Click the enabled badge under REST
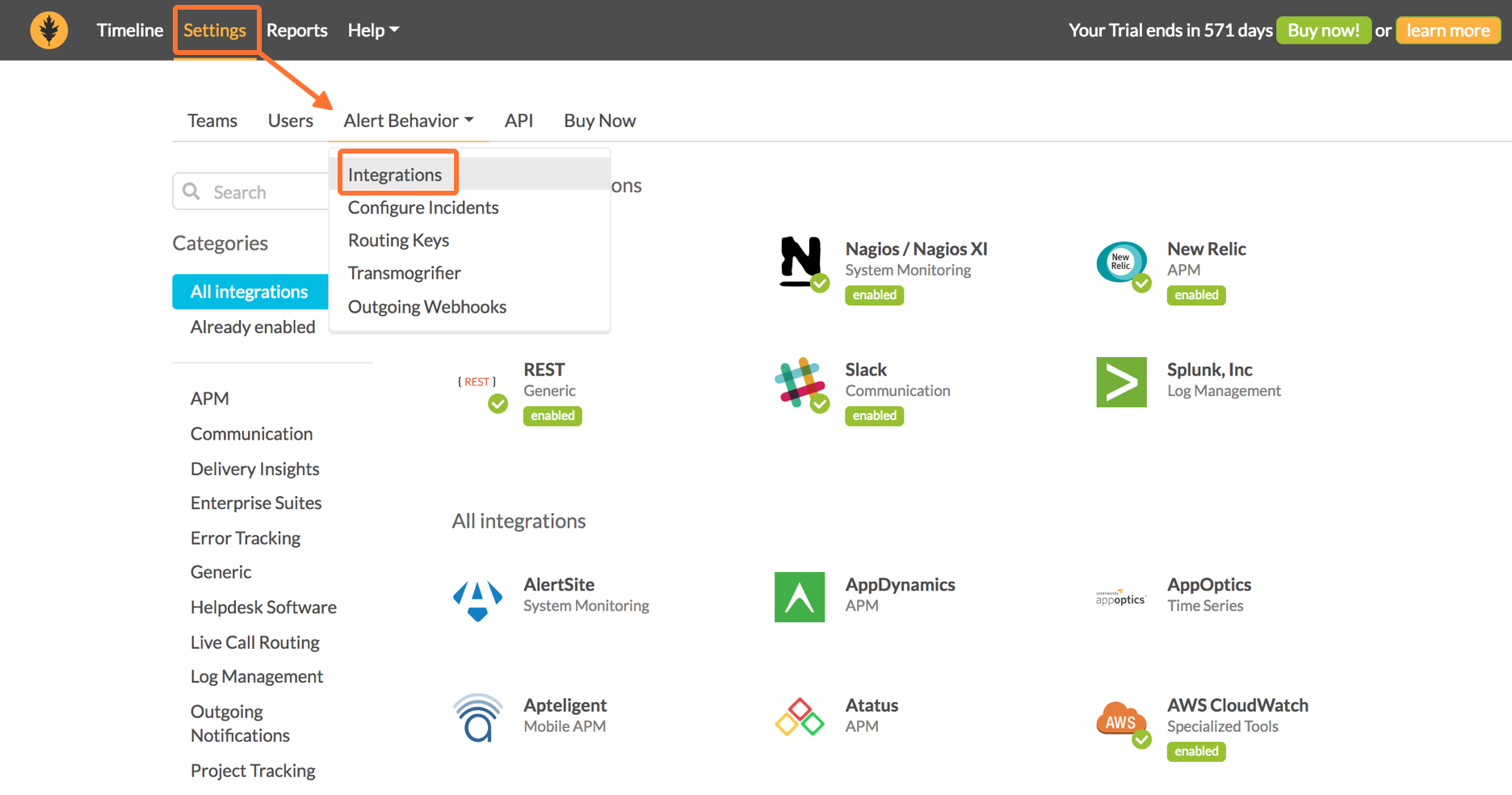Screen dimensions: 1512x795 [552, 415]
